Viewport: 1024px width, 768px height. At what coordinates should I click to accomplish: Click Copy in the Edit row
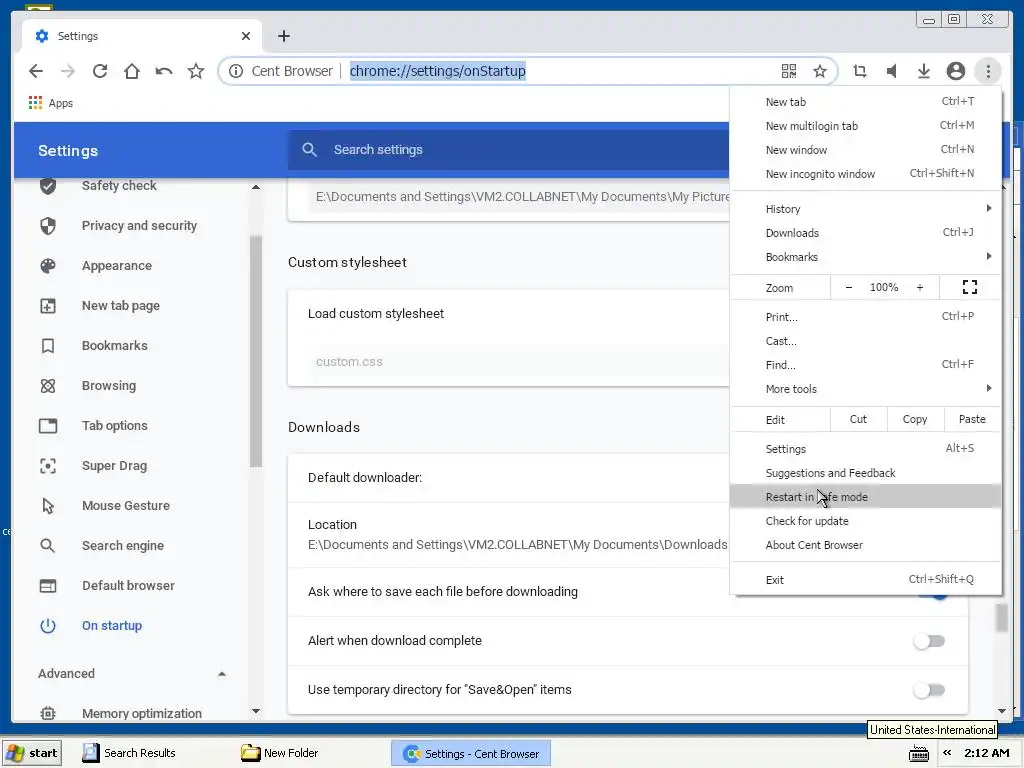[915, 419]
